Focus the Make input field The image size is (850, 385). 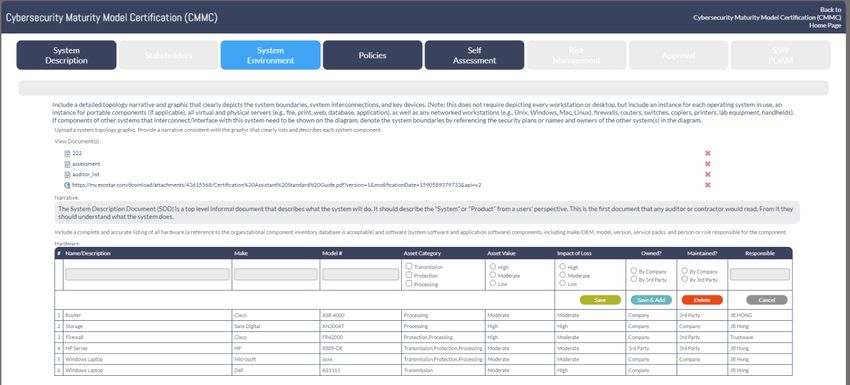[275, 274]
